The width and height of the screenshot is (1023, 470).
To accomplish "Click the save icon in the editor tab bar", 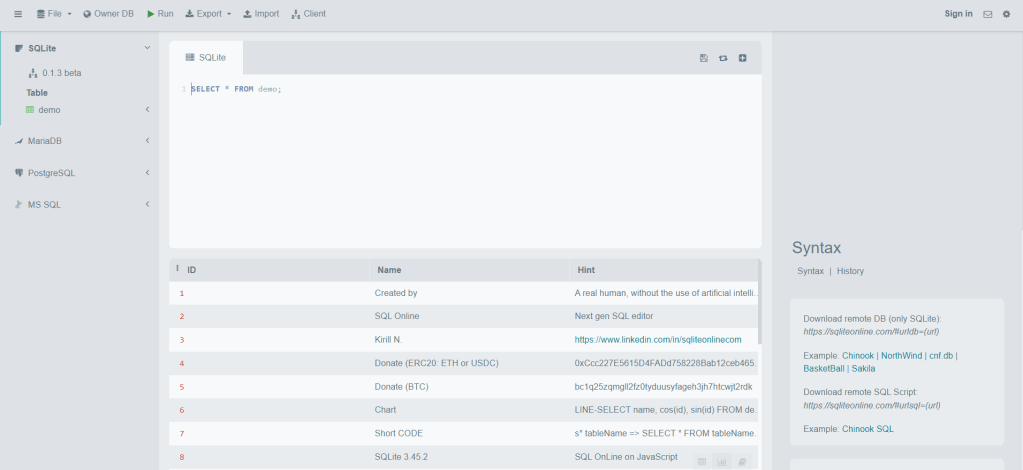I will (x=704, y=58).
